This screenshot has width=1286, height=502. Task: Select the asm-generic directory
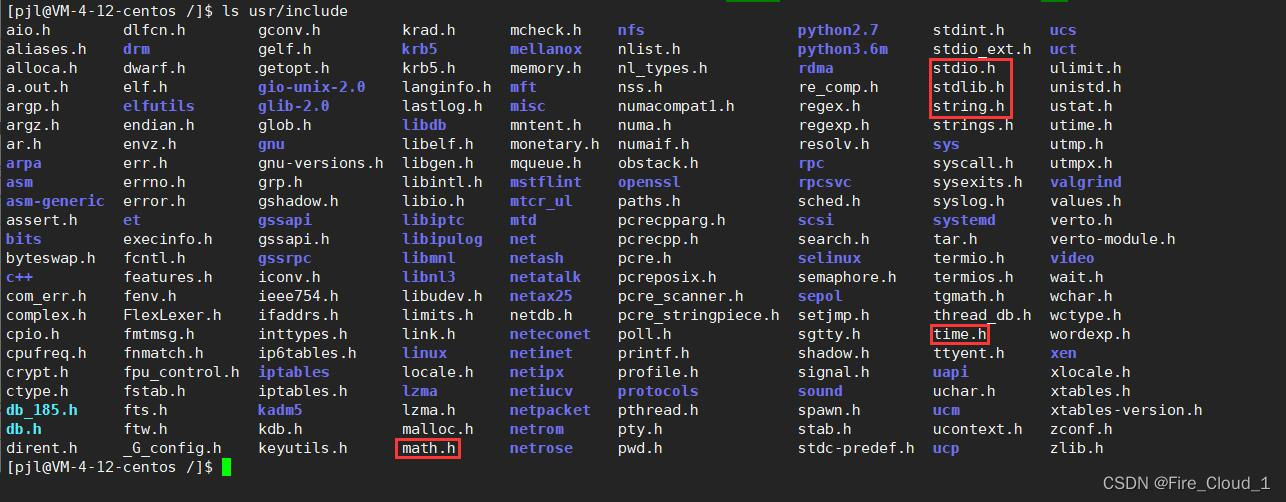[x=55, y=201]
